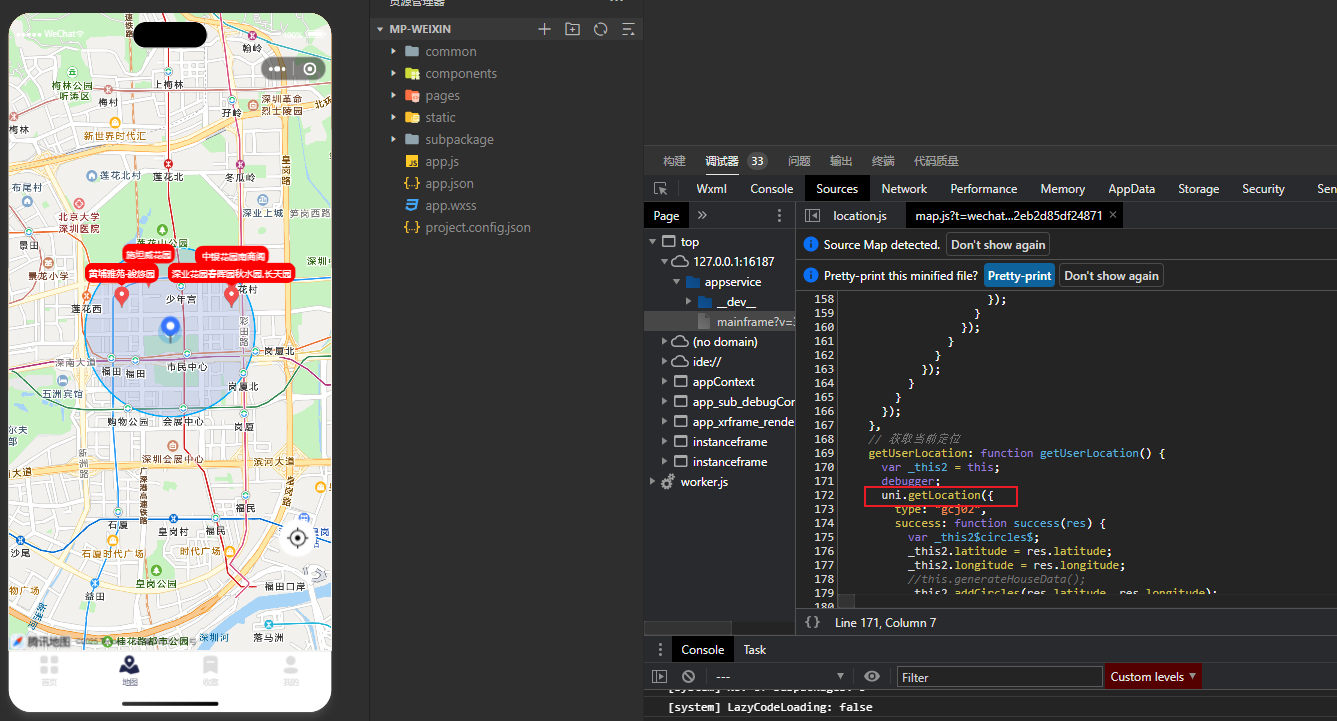Hide the Sources navigator sidebar
Image resolution: width=1337 pixels, height=721 pixels.
[812, 215]
